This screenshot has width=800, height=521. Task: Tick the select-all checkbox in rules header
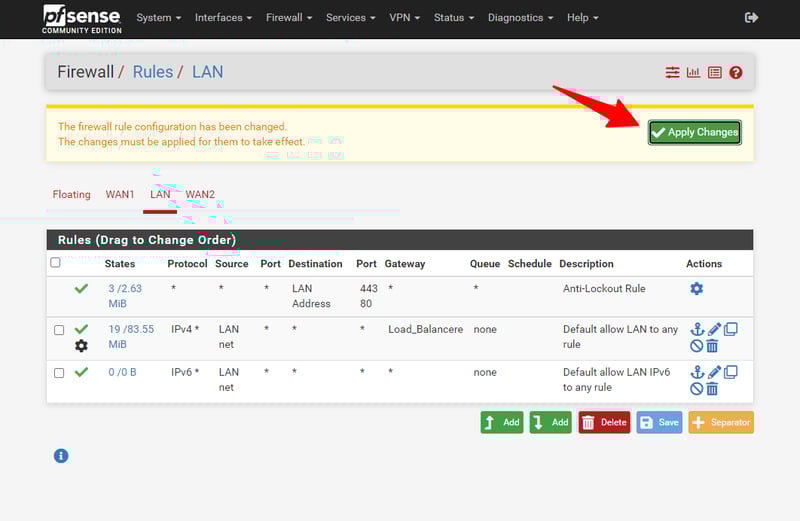(x=56, y=263)
